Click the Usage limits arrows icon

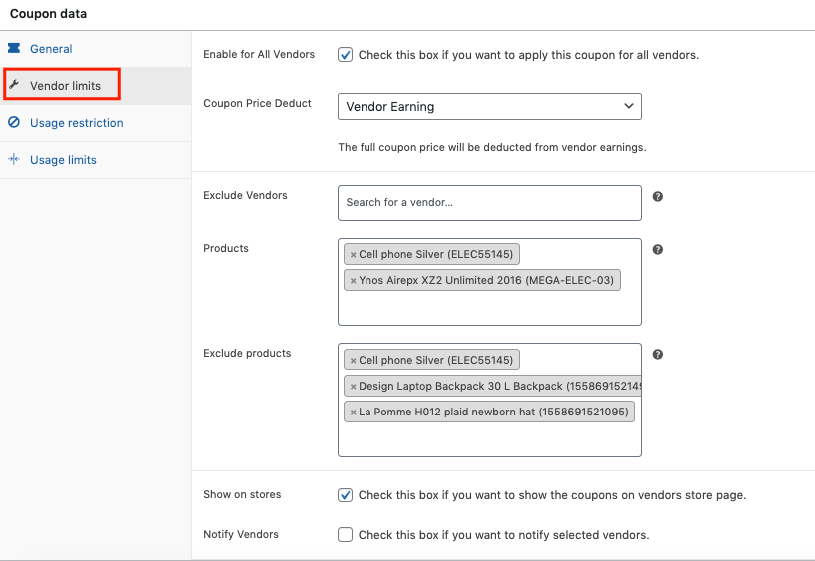pyautogui.click(x=14, y=159)
